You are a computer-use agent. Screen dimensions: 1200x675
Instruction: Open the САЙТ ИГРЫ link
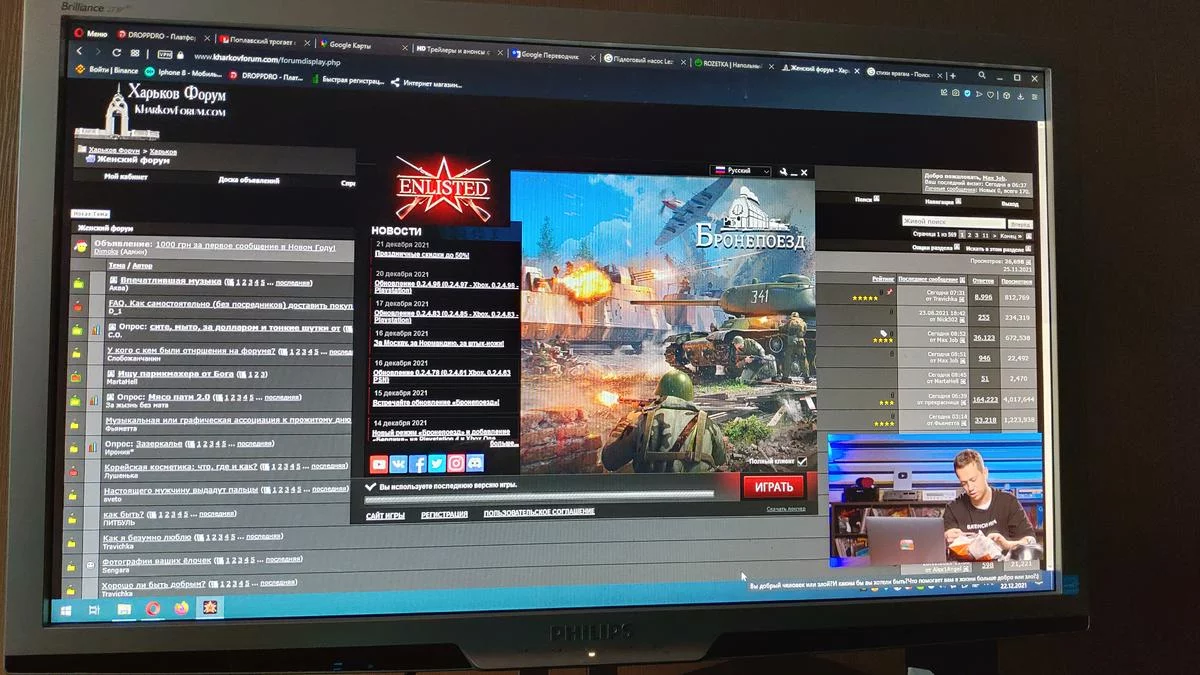coord(385,514)
